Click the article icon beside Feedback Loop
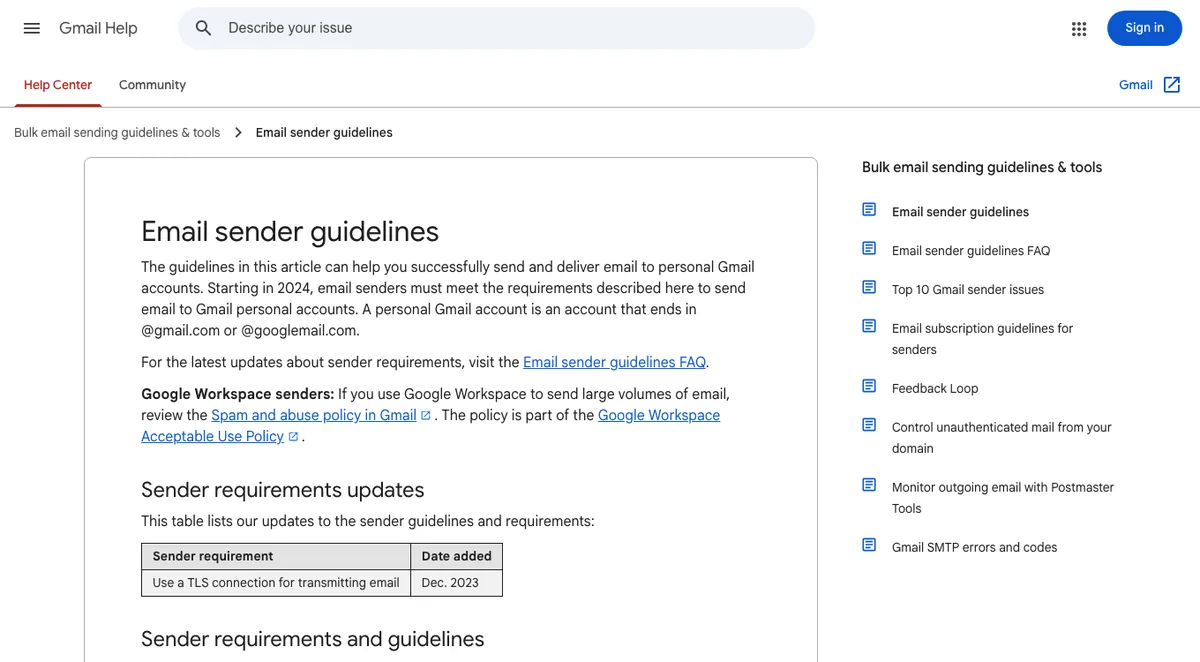1200x662 pixels. tap(869, 387)
